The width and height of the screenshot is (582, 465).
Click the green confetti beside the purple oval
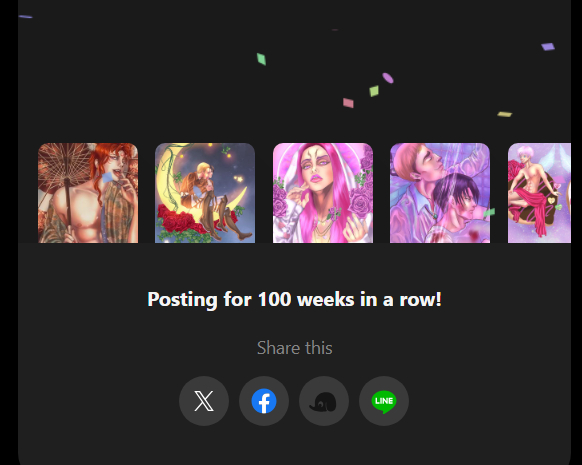374,91
